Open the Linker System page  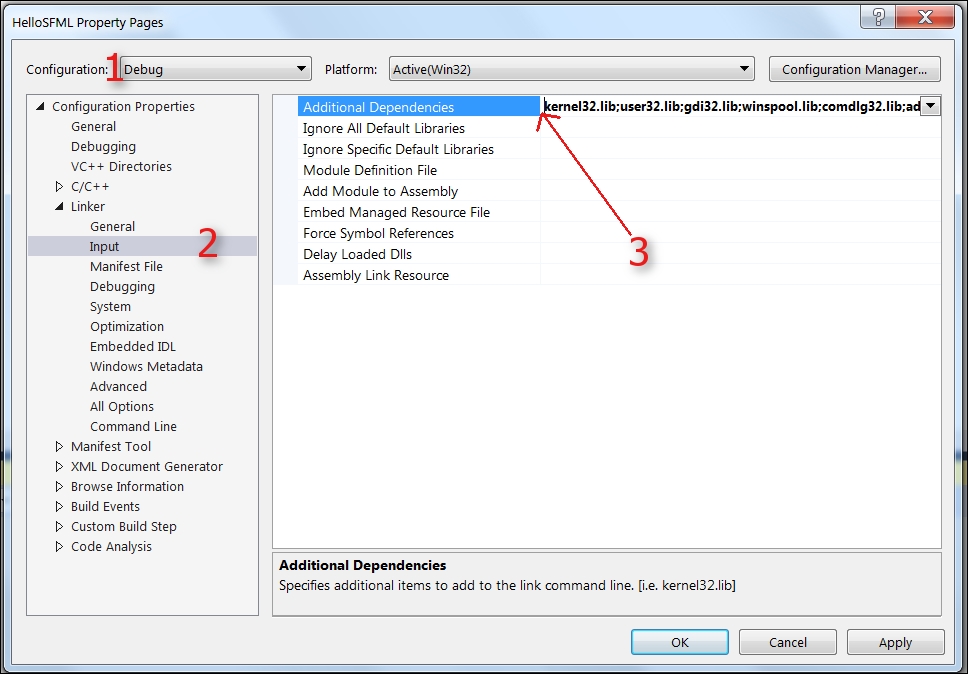[x=110, y=307]
